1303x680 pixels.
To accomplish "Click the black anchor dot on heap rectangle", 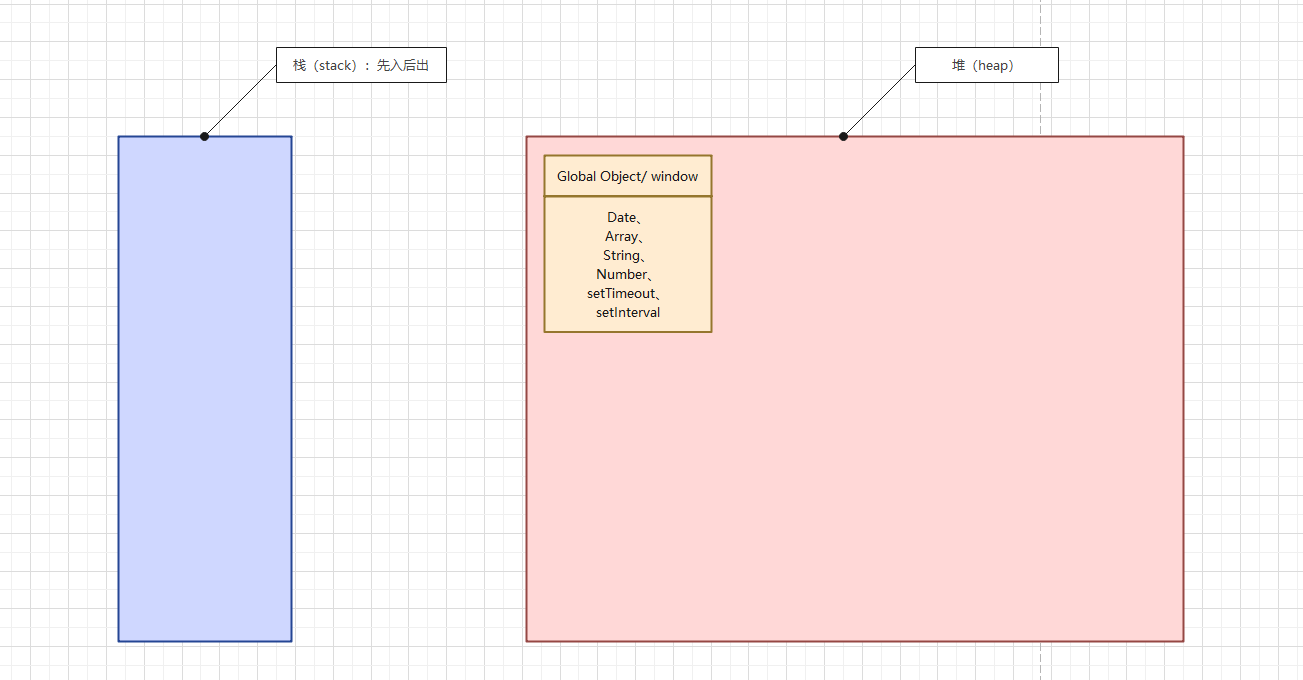I will [x=843, y=136].
